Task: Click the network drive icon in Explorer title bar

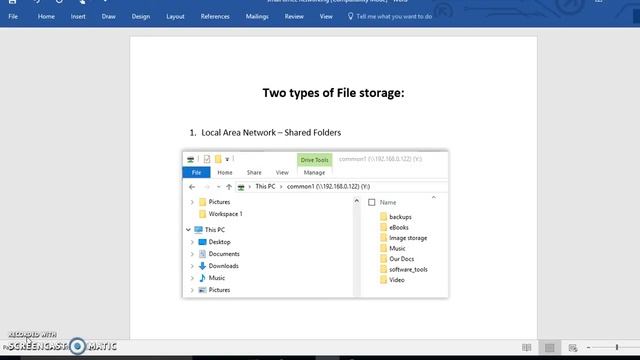Action: click(x=190, y=159)
